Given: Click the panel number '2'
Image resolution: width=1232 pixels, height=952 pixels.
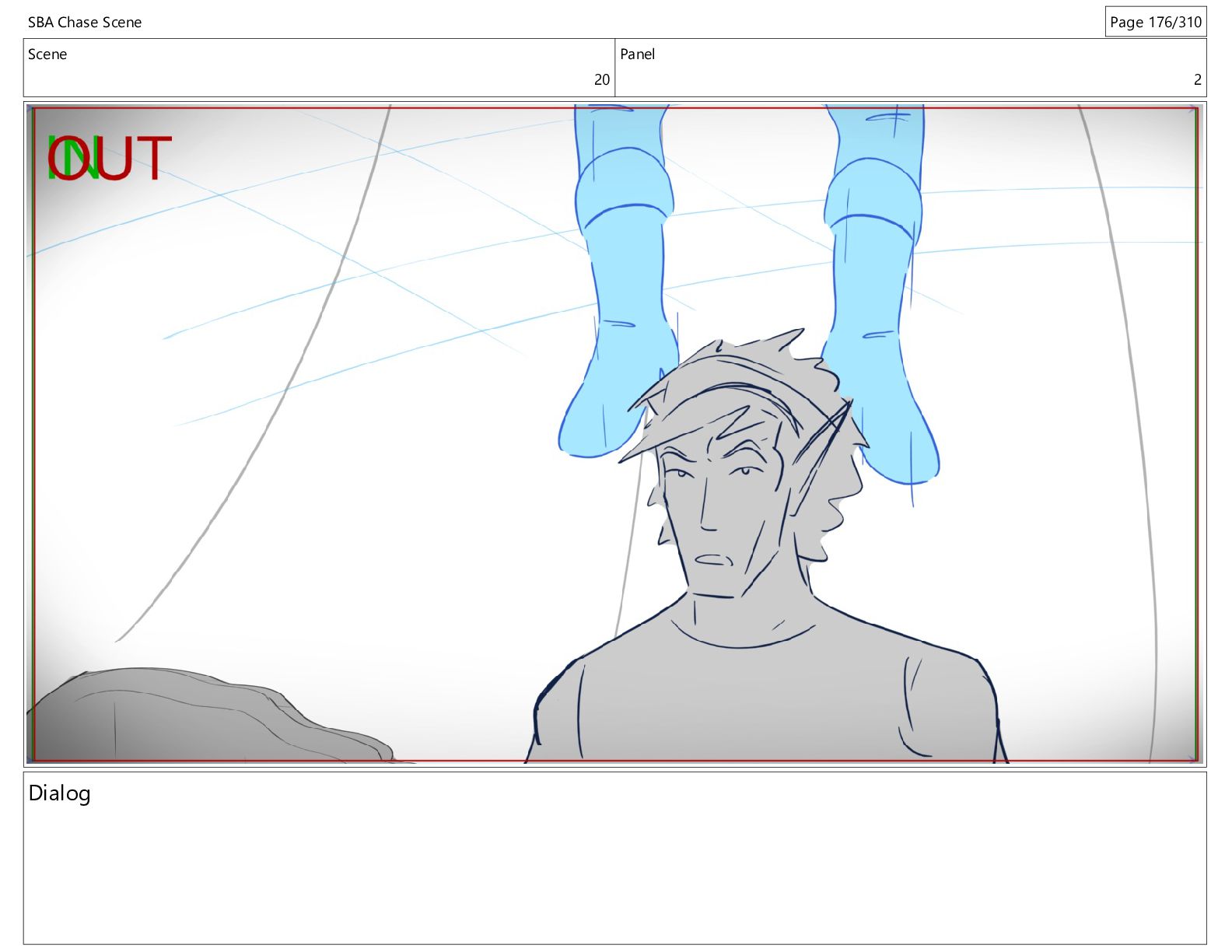Looking at the screenshot, I should pos(1198,79).
